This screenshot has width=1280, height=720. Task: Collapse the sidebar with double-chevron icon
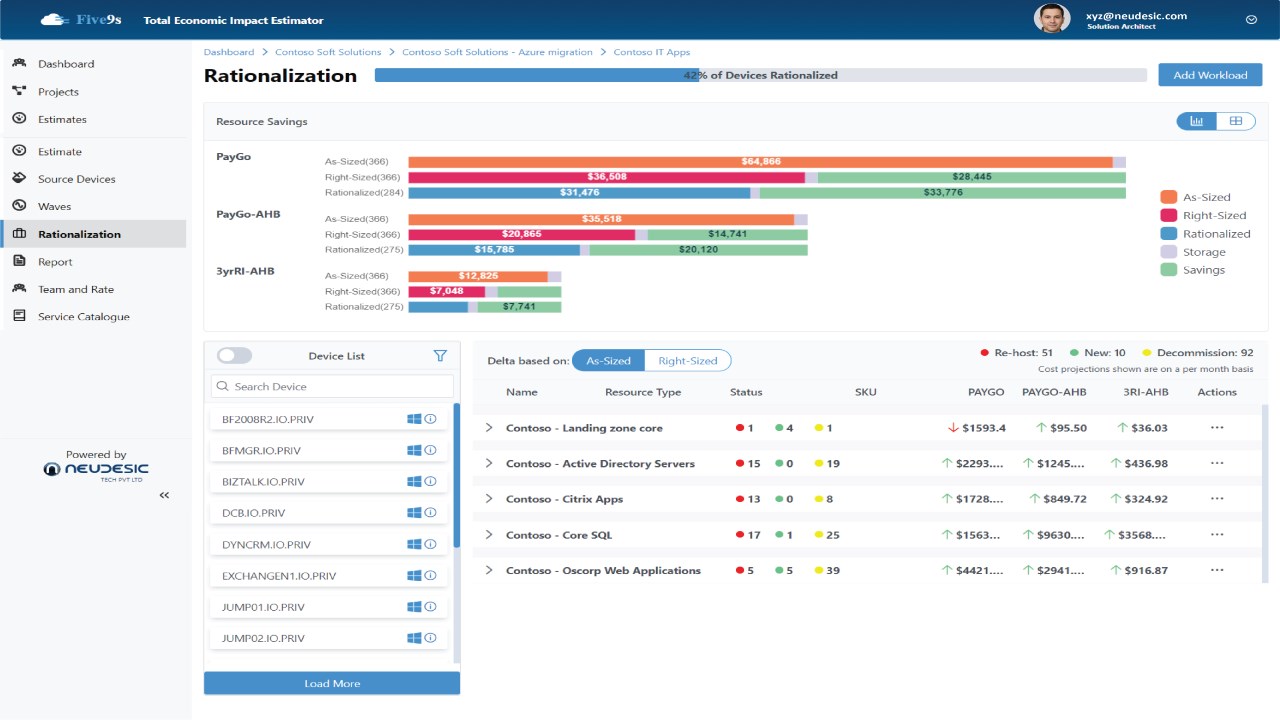click(x=164, y=495)
